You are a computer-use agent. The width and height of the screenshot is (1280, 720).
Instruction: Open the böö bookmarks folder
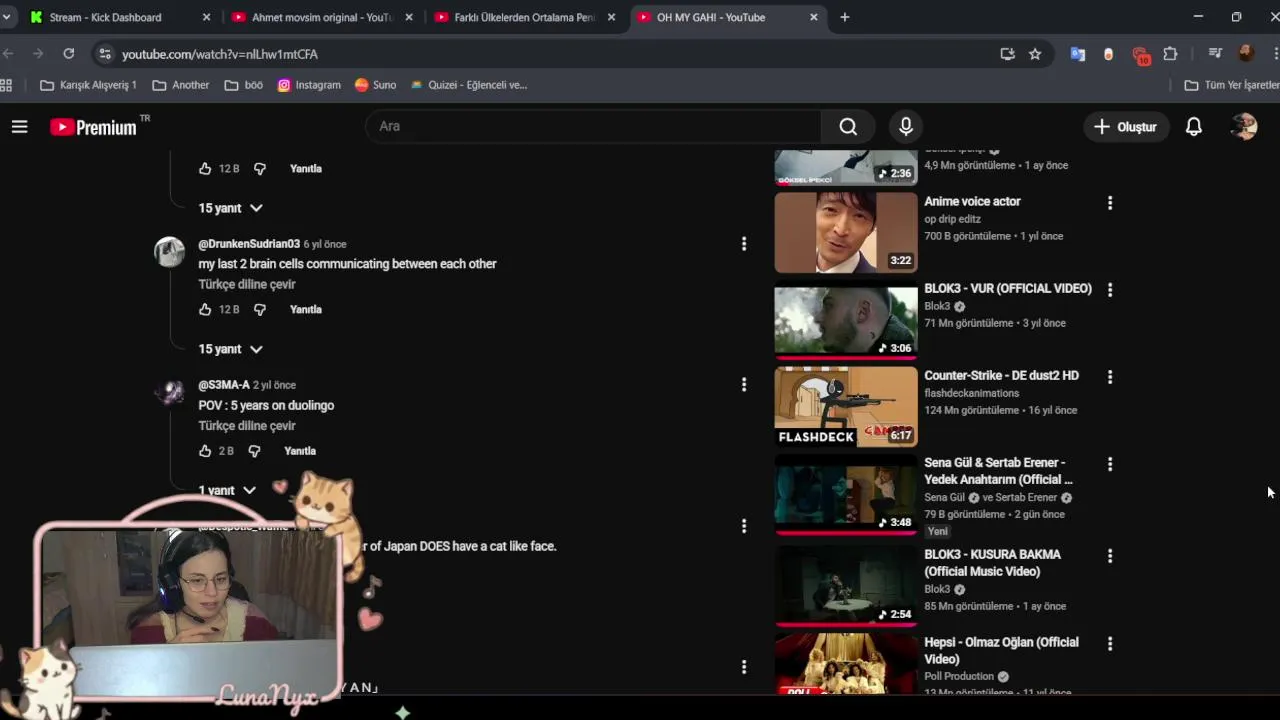[x=244, y=85]
